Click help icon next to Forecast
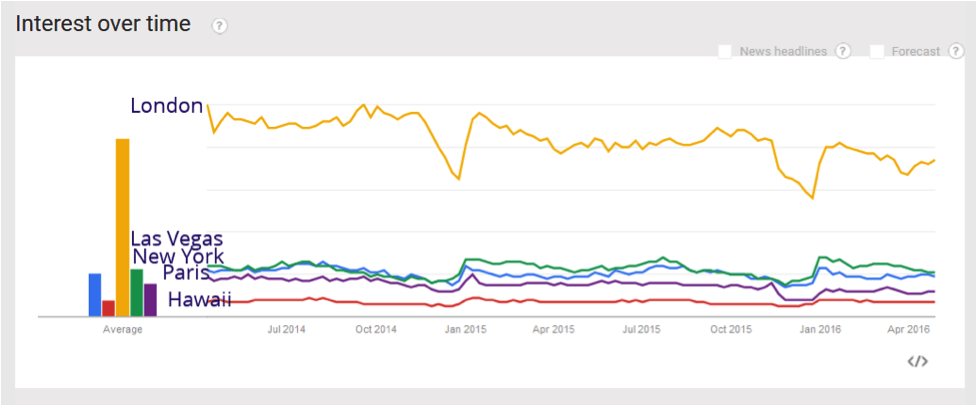This screenshot has height=407, width=978. pyautogui.click(x=957, y=51)
